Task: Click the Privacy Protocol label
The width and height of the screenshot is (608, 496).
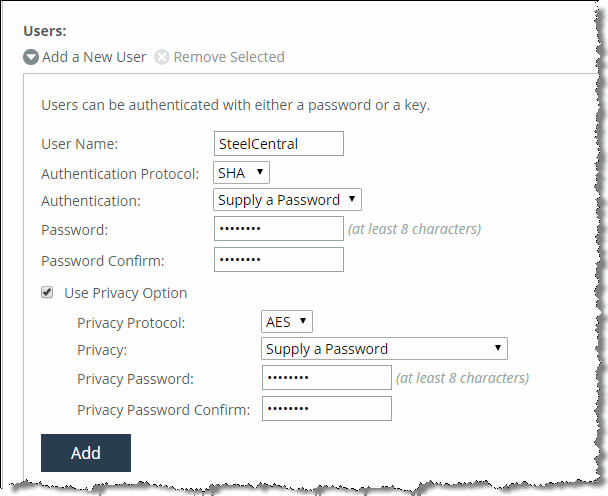Action: 131,323
